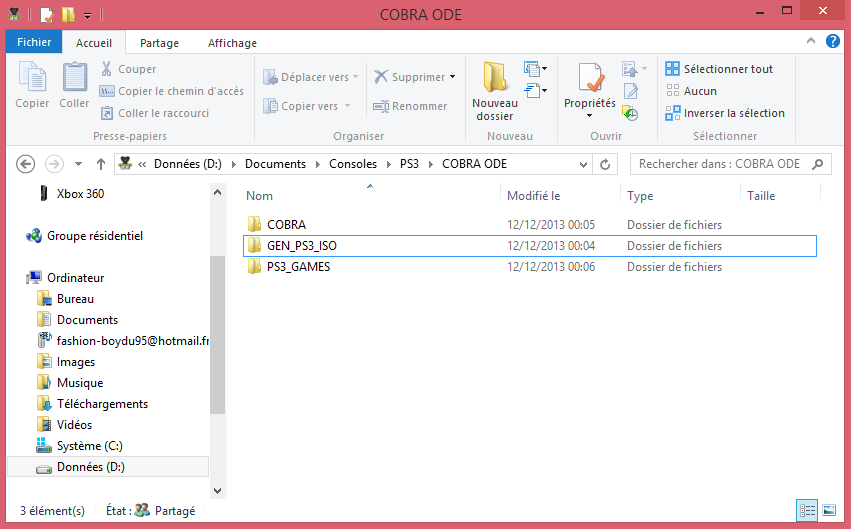Click Aucun to deselect all
This screenshot has width=851, height=529.
click(691, 91)
